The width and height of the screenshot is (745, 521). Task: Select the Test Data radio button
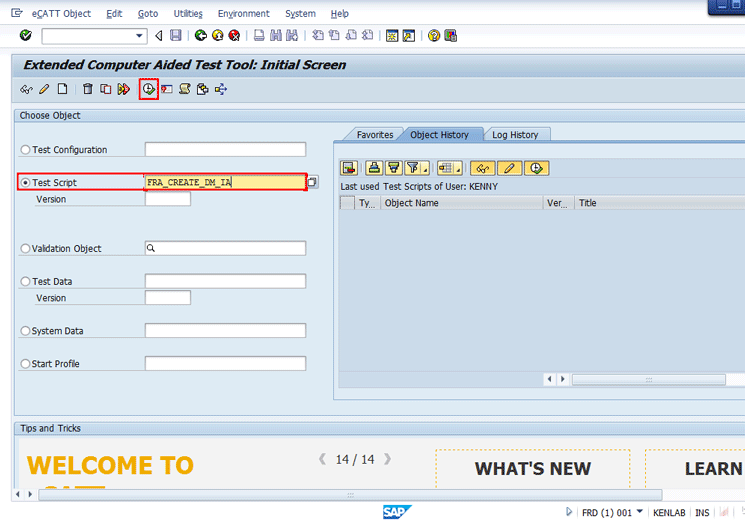pyautogui.click(x=26, y=282)
